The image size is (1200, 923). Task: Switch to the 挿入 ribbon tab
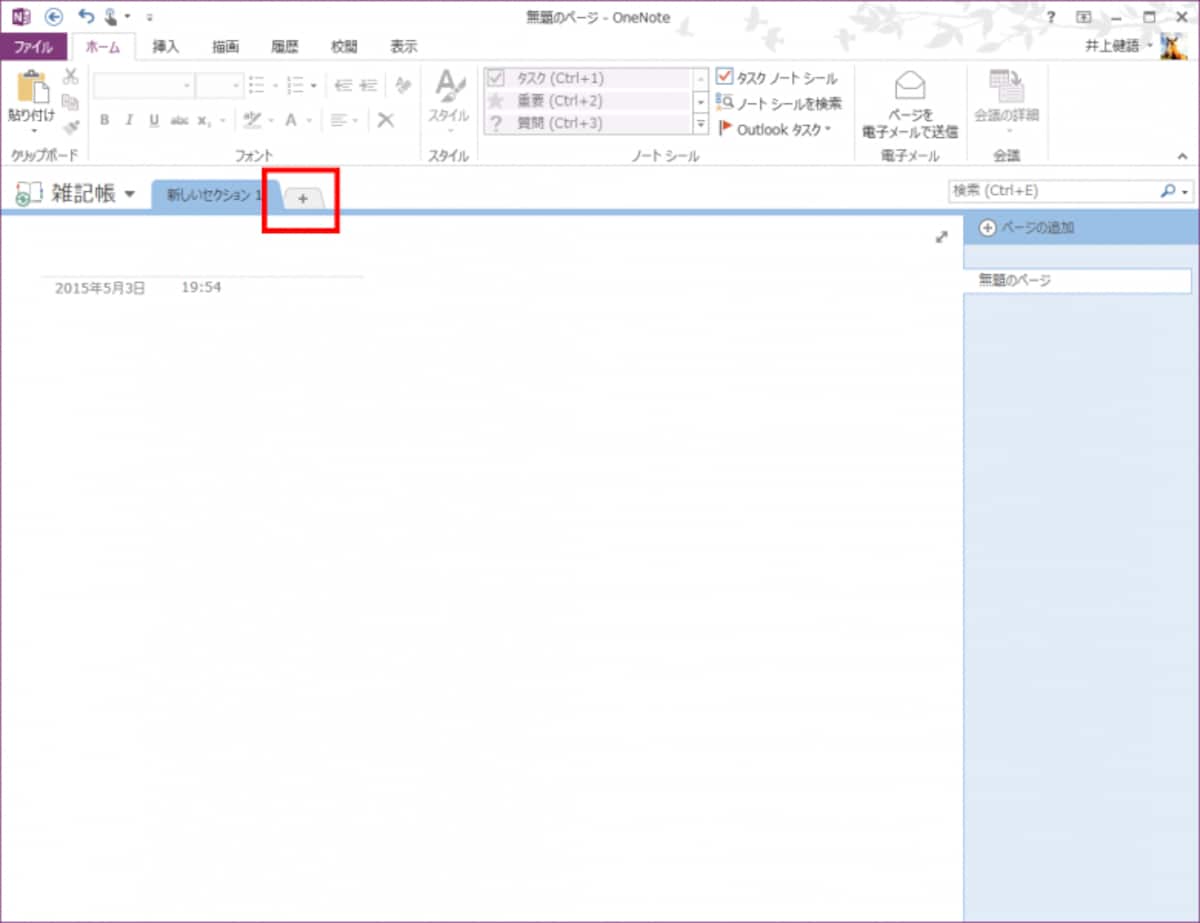point(166,47)
